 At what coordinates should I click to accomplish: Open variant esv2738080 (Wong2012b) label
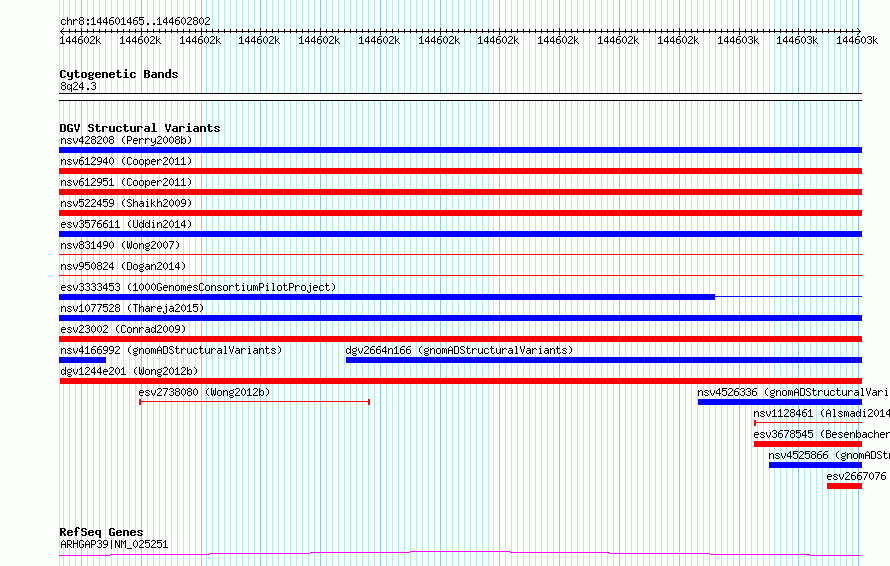pos(204,392)
